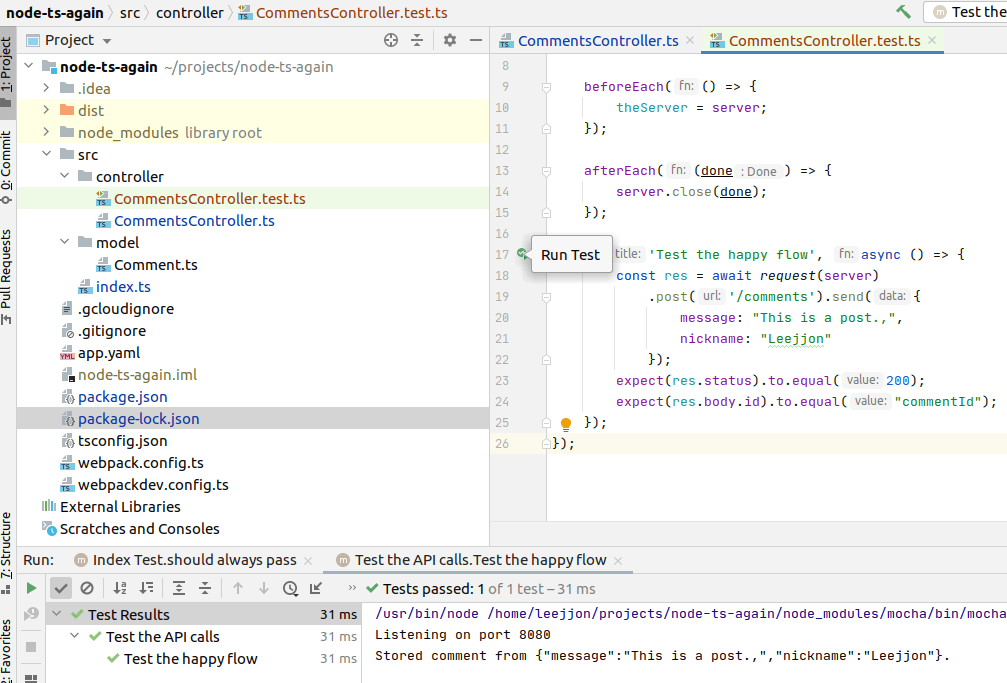
Task: Click the controller breadcrumb in navigation bar
Action: pyautogui.click(x=189, y=12)
